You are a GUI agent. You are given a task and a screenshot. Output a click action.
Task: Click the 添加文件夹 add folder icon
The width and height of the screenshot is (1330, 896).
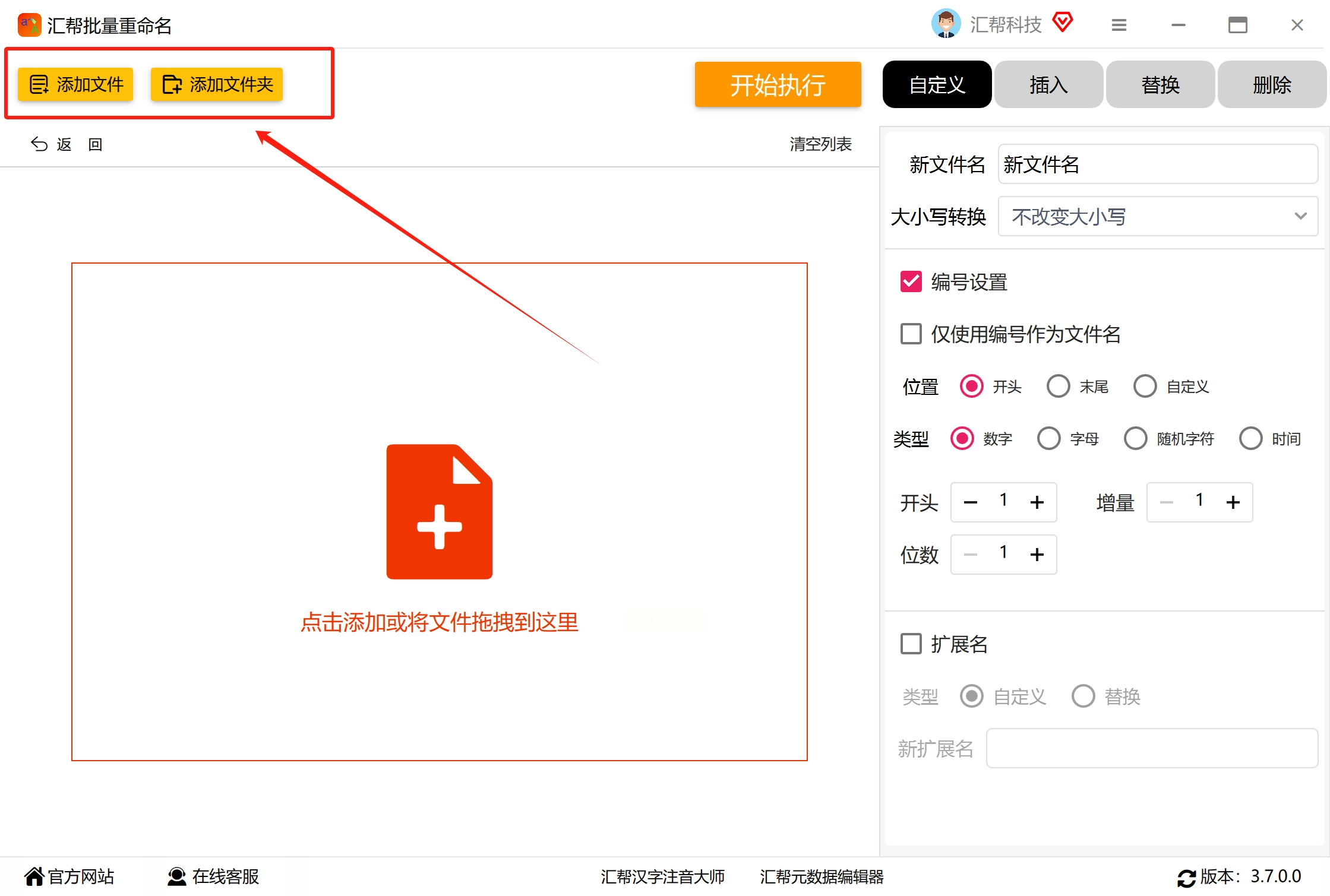coord(171,84)
